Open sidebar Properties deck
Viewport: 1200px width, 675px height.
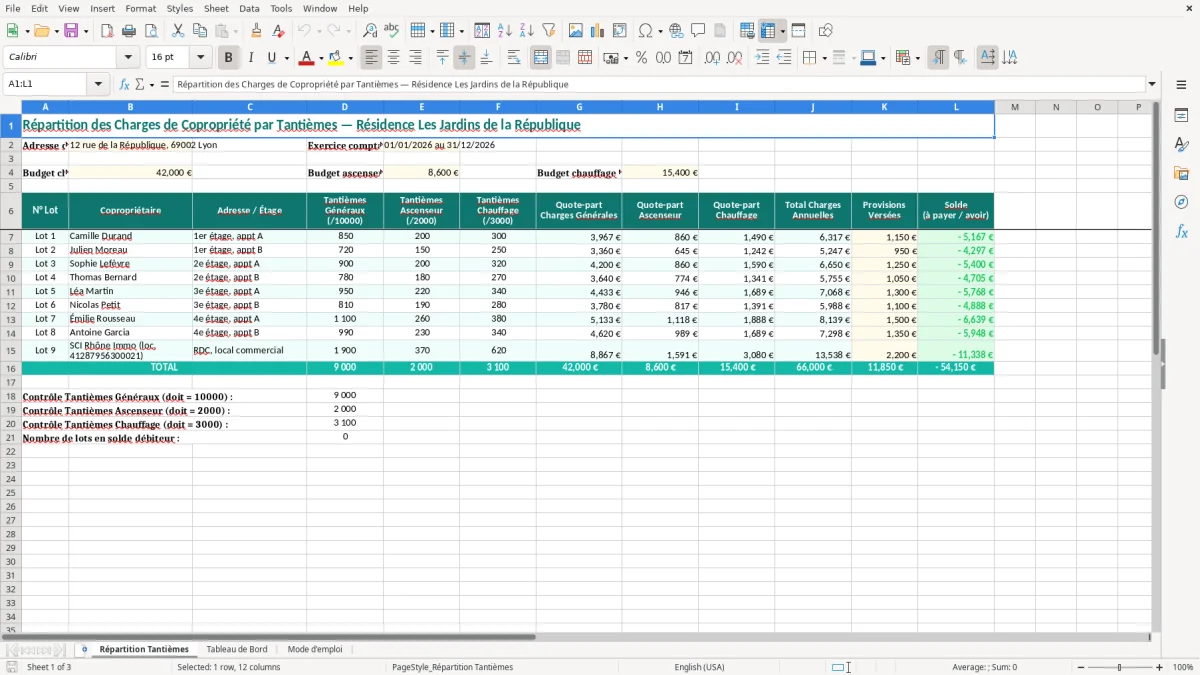point(1181,115)
